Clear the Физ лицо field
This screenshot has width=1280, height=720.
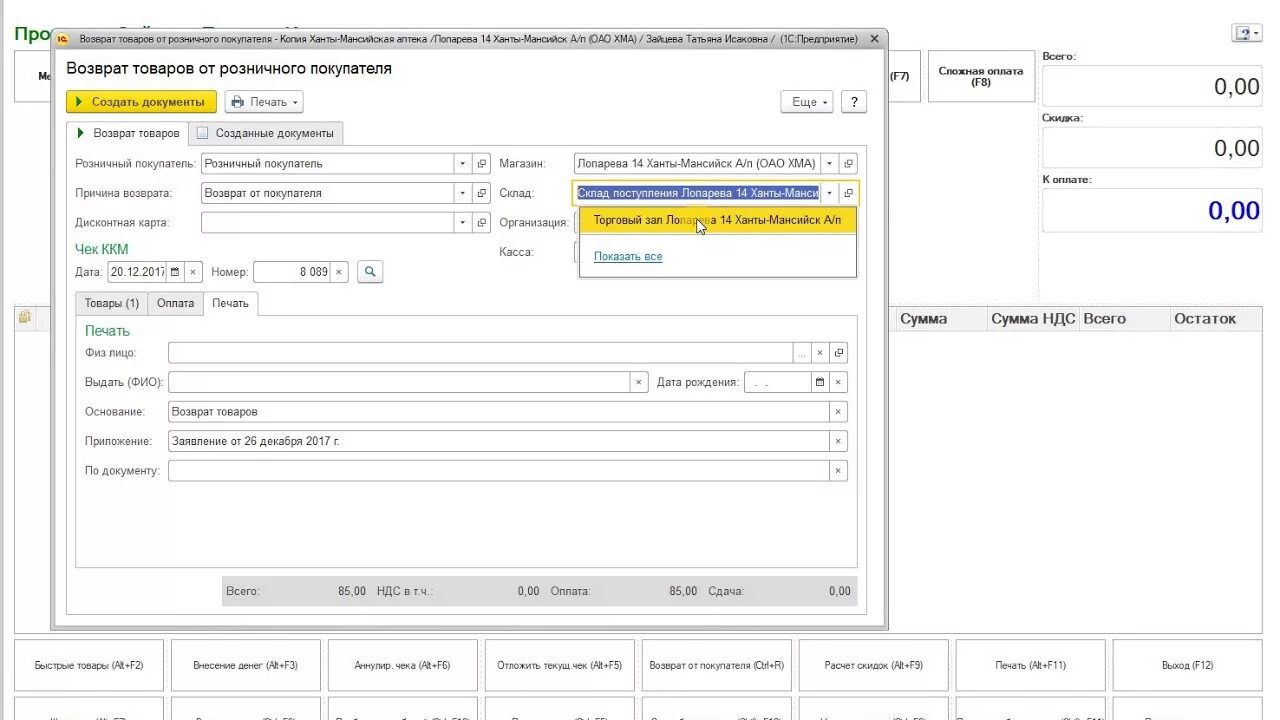tap(820, 353)
